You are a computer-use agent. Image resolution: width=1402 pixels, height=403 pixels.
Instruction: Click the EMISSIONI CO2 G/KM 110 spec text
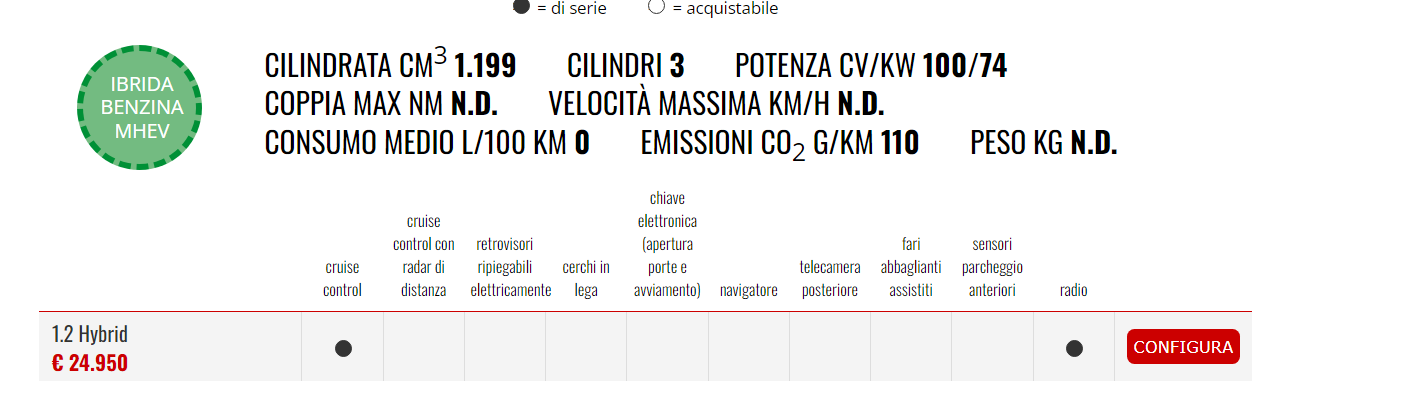point(780,144)
